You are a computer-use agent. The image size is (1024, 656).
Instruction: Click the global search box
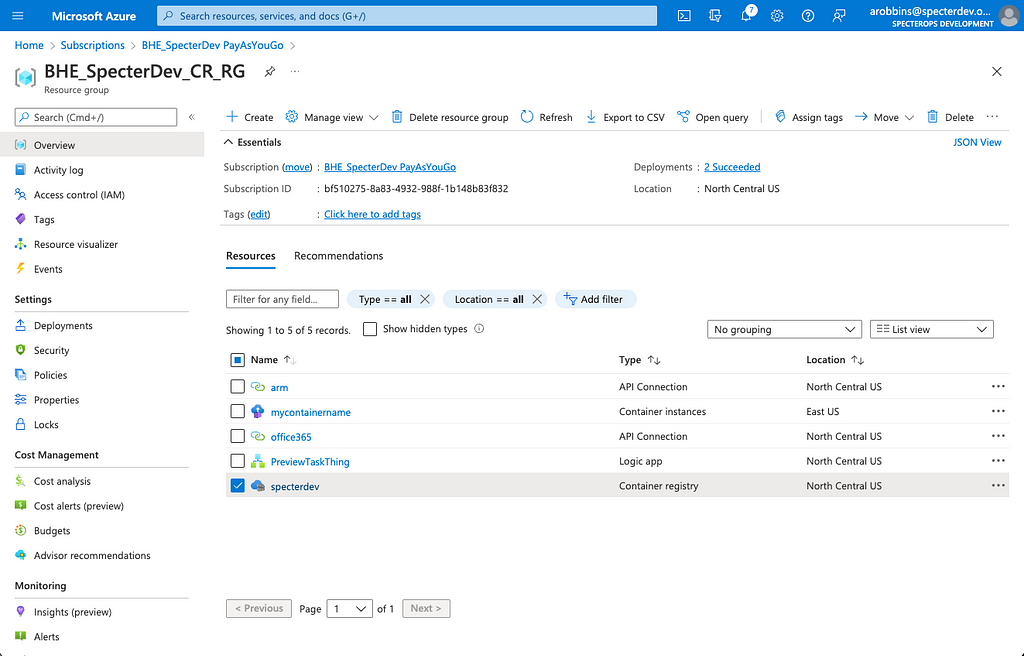pos(407,16)
